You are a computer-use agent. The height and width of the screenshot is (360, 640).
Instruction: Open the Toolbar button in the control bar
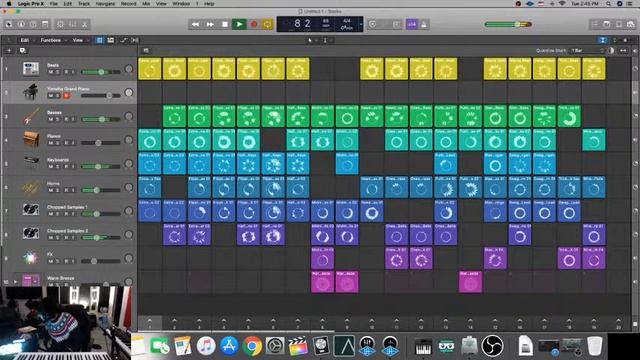pos(45,24)
